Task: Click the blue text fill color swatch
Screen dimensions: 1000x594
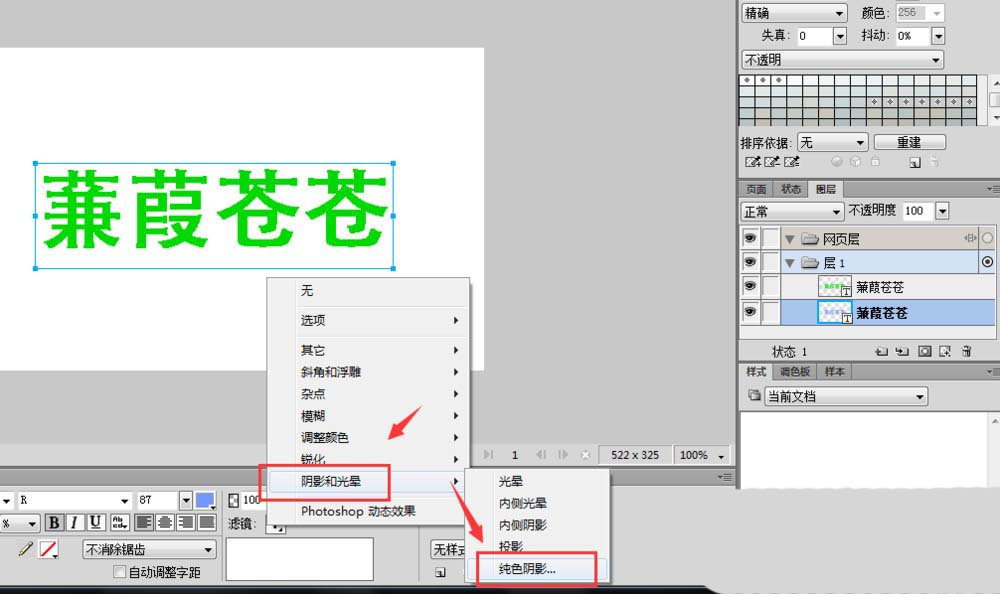Action: click(x=203, y=500)
